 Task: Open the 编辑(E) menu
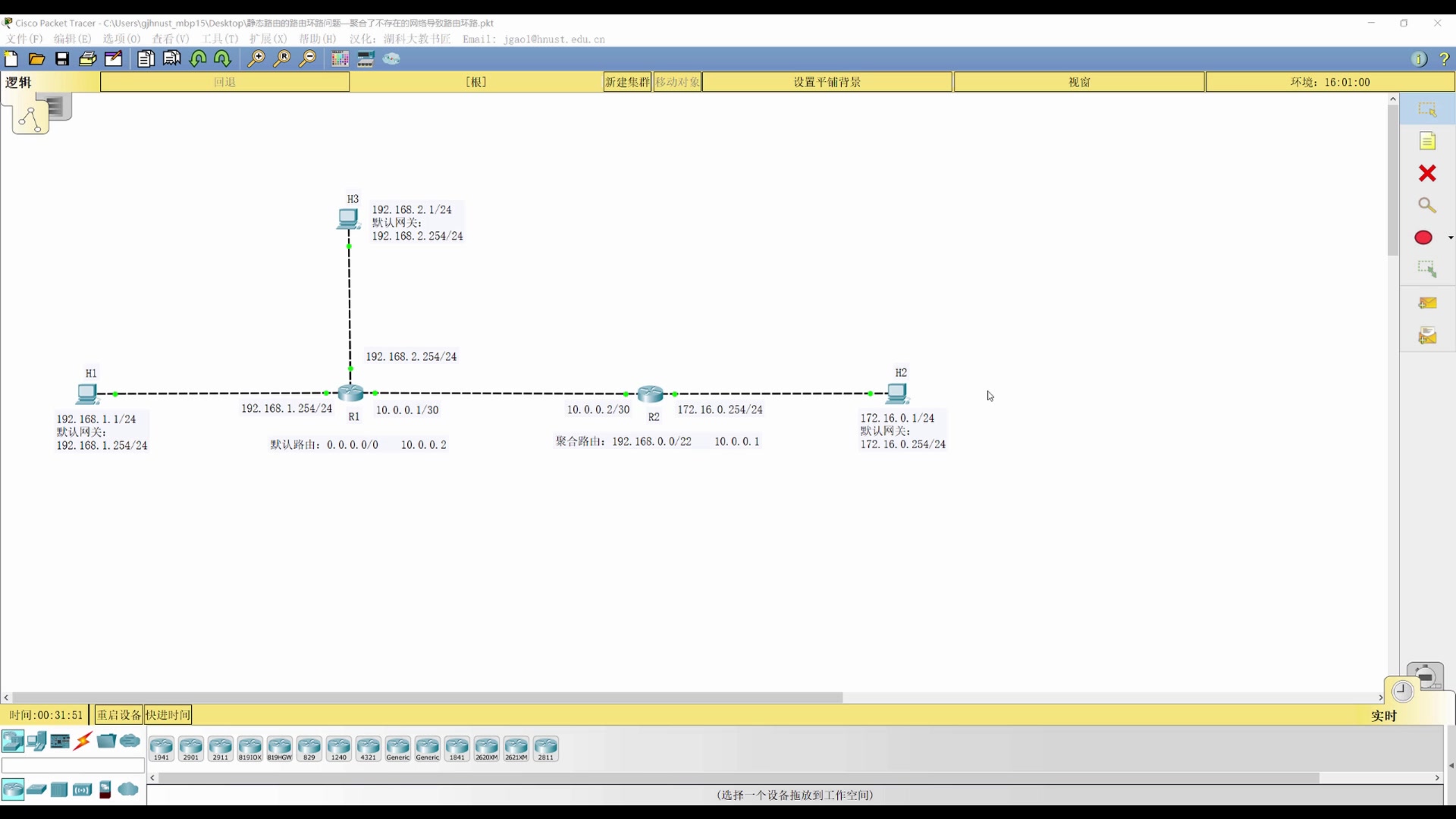pyautogui.click(x=73, y=39)
